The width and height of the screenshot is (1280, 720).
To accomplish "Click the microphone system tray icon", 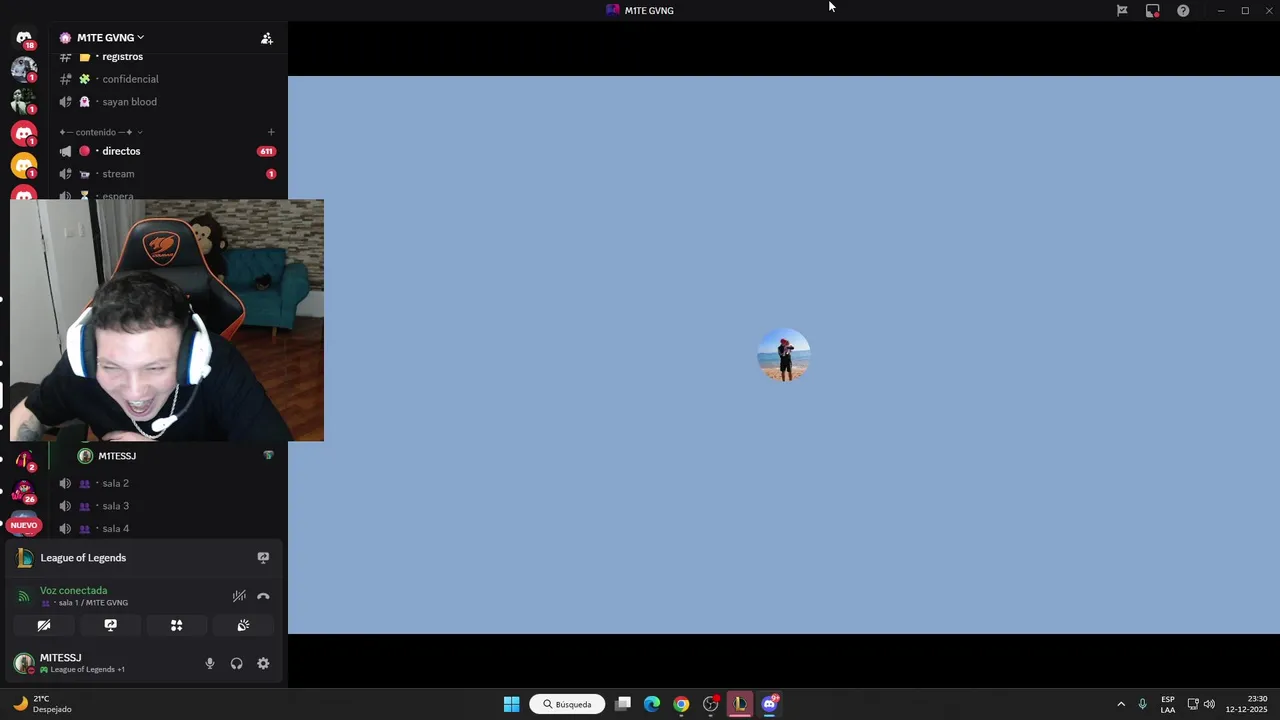I will (x=1142, y=704).
